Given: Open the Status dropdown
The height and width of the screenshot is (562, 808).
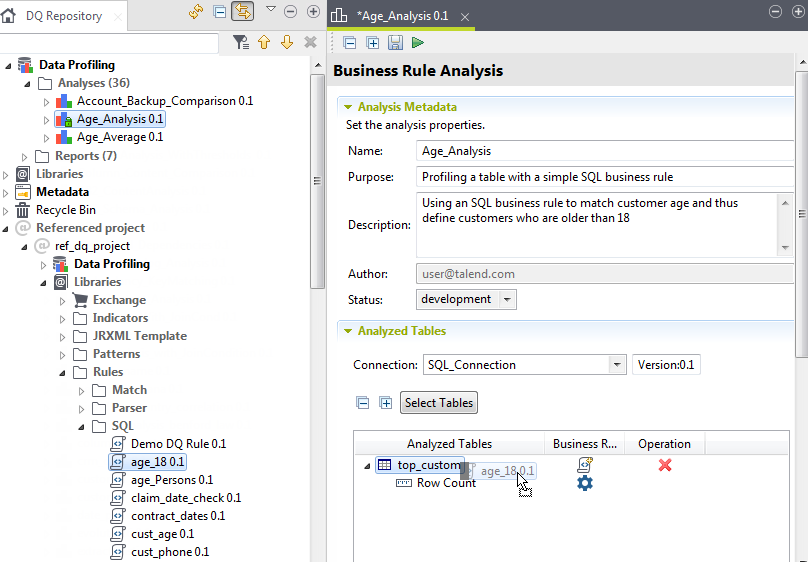Looking at the screenshot, I should pos(507,300).
